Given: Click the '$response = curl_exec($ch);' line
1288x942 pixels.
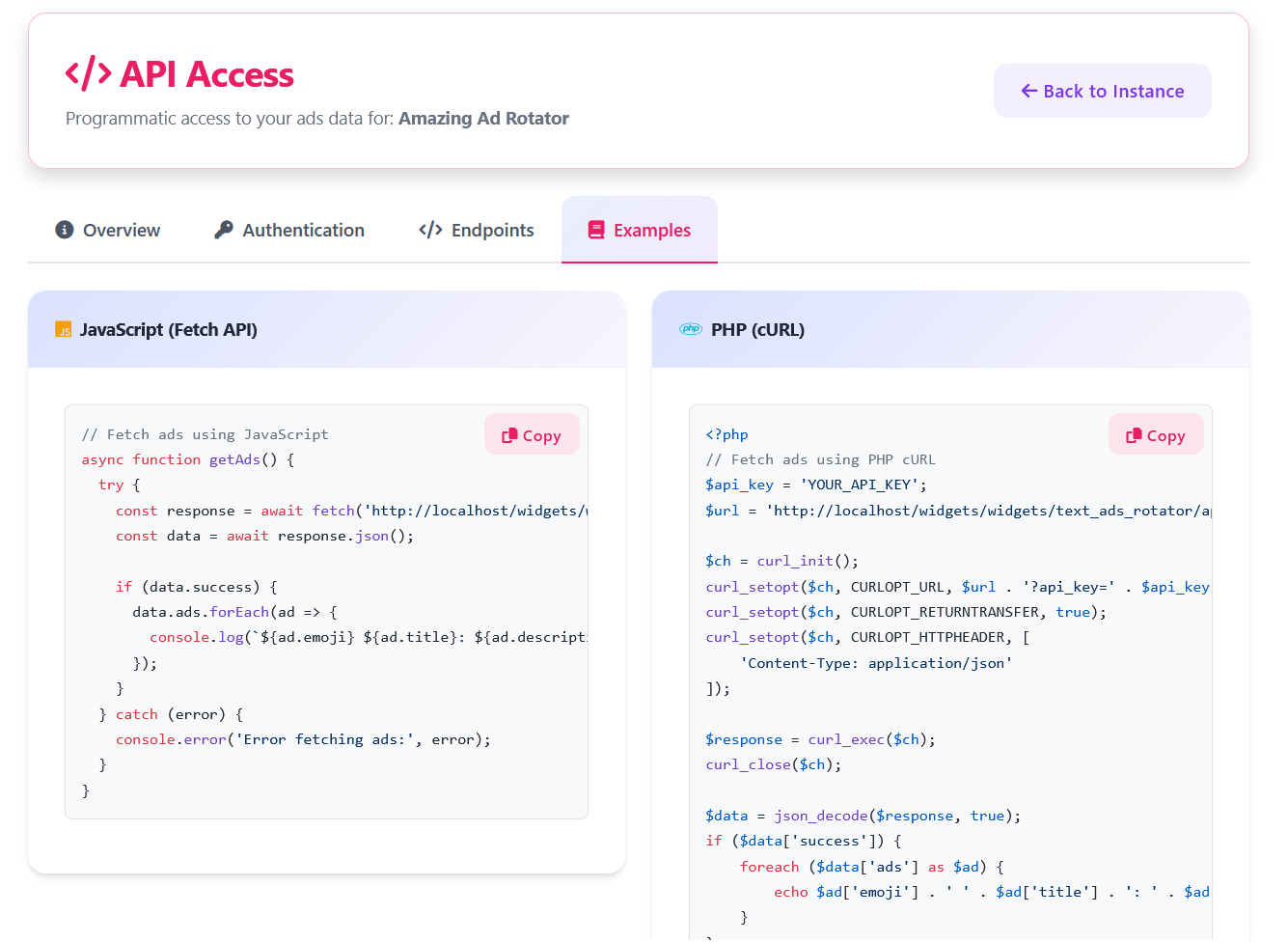Looking at the screenshot, I should pos(820,739).
